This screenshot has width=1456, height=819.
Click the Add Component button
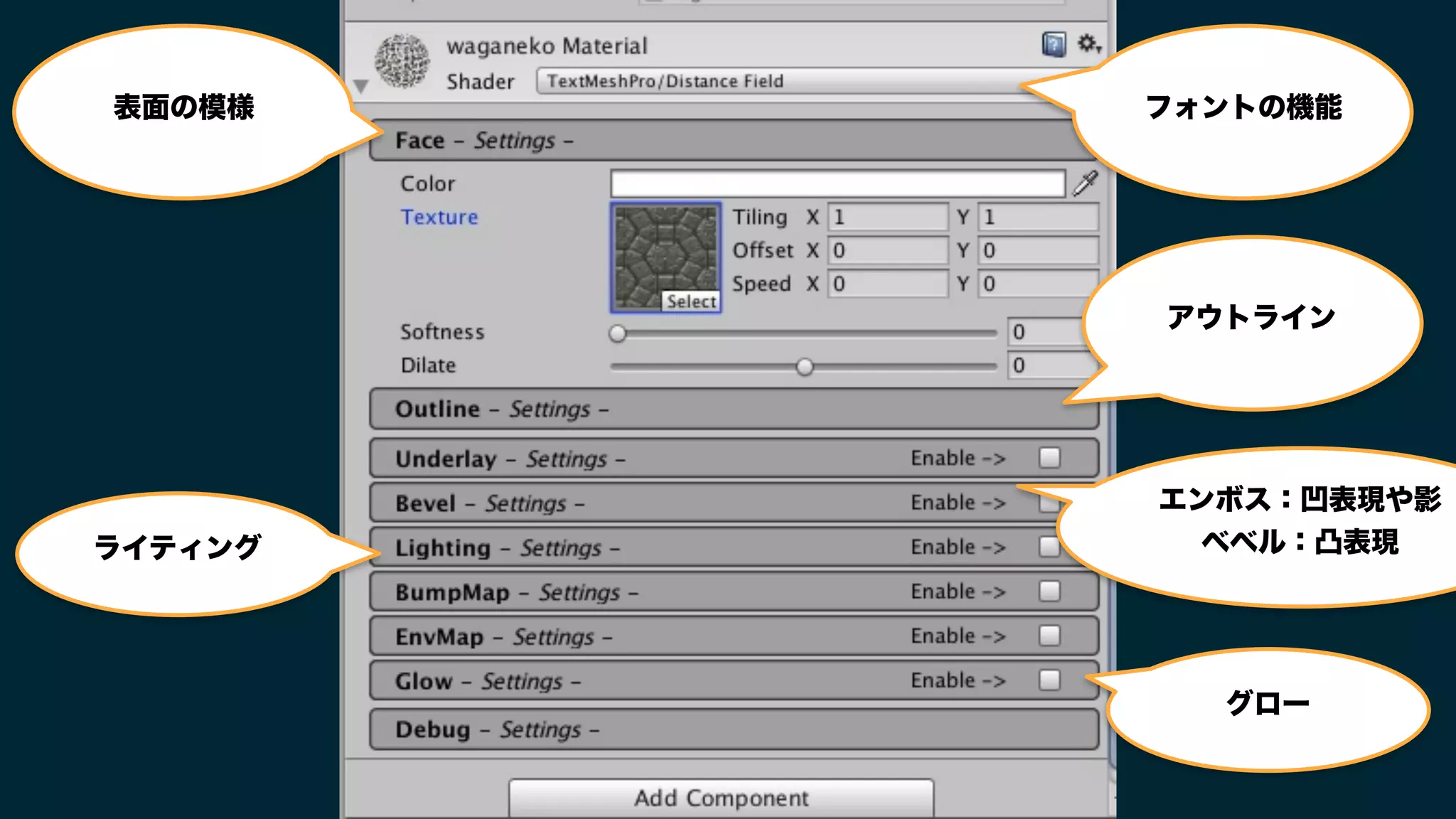click(x=721, y=798)
